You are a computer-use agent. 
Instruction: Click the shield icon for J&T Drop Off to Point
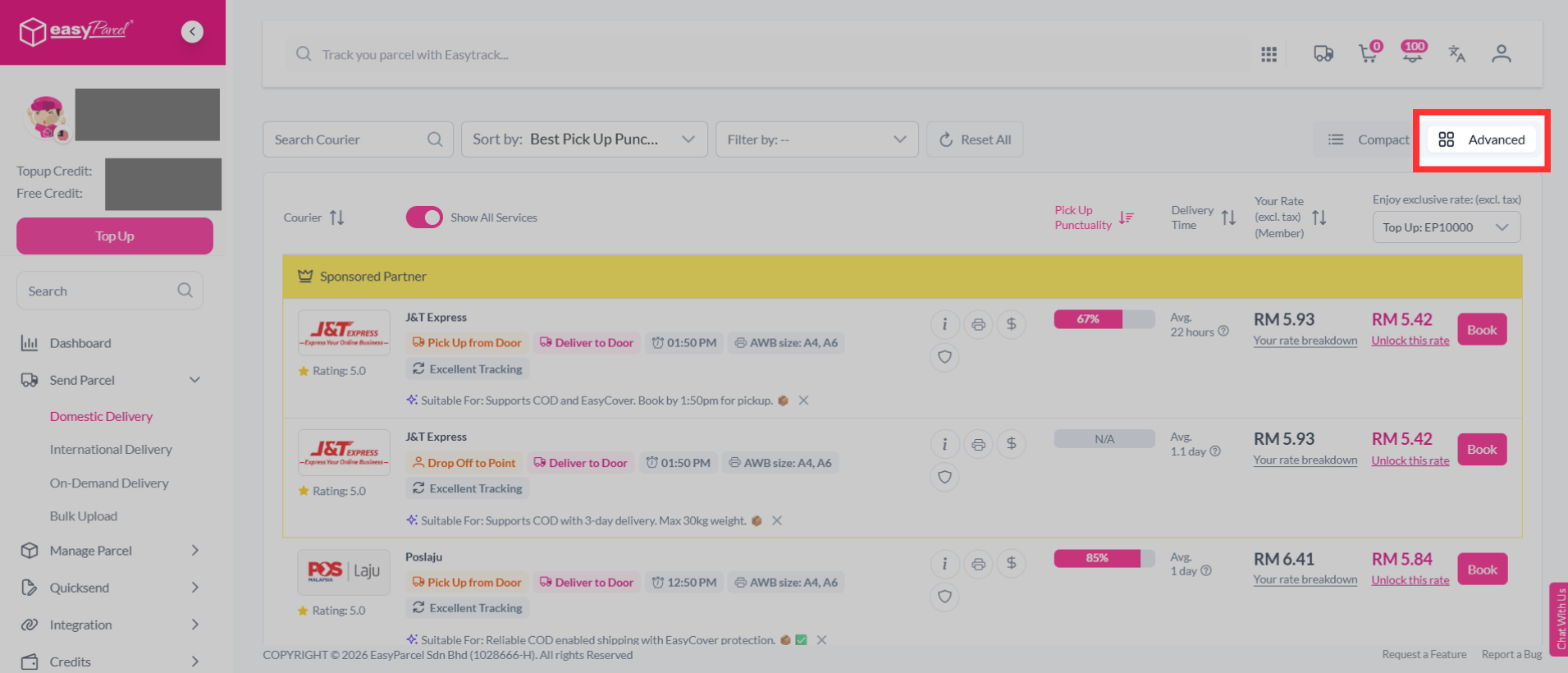point(944,477)
